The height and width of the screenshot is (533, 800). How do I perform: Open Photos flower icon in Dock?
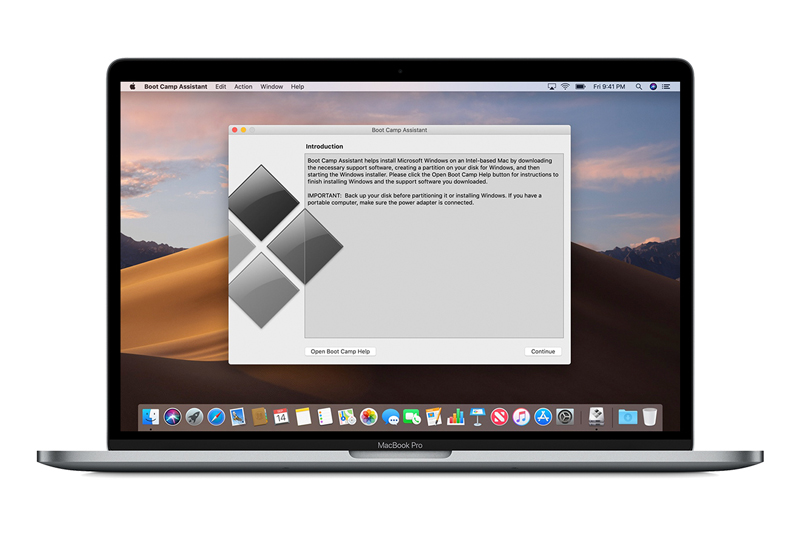[368, 417]
